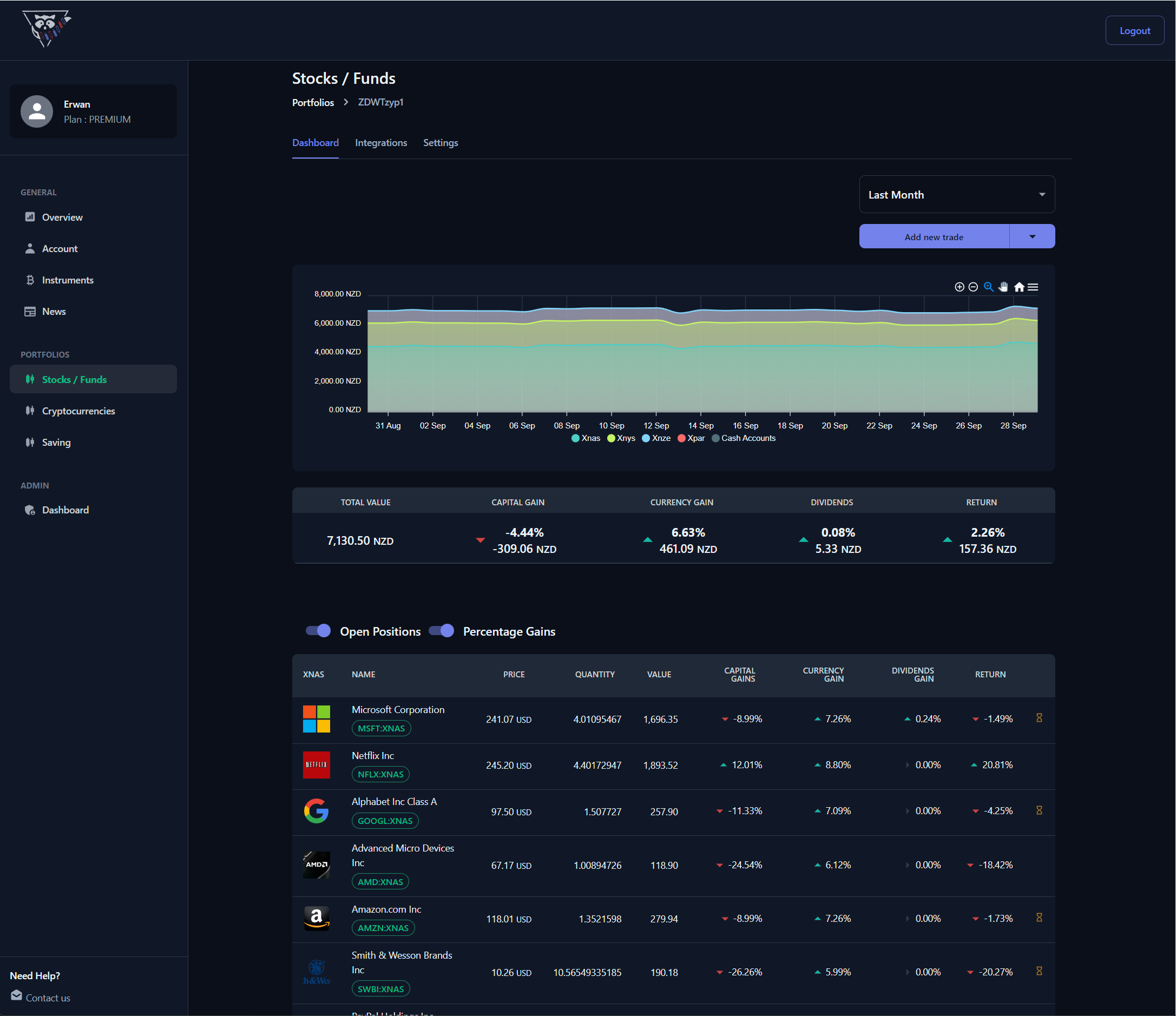The width and height of the screenshot is (1176, 1016).
Task: Select the chart panning hand tool
Action: [1003, 287]
